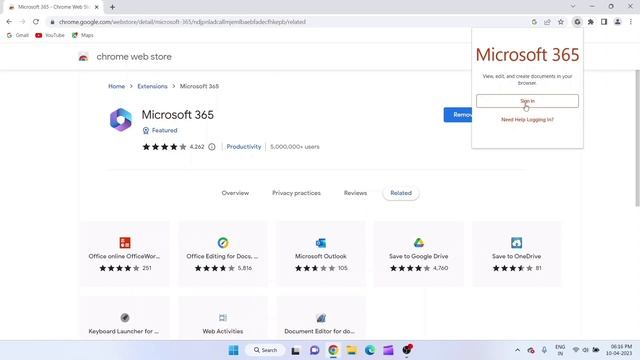Click the browser forward arrow
This screenshot has height=360, width=640.
tap(22, 22)
